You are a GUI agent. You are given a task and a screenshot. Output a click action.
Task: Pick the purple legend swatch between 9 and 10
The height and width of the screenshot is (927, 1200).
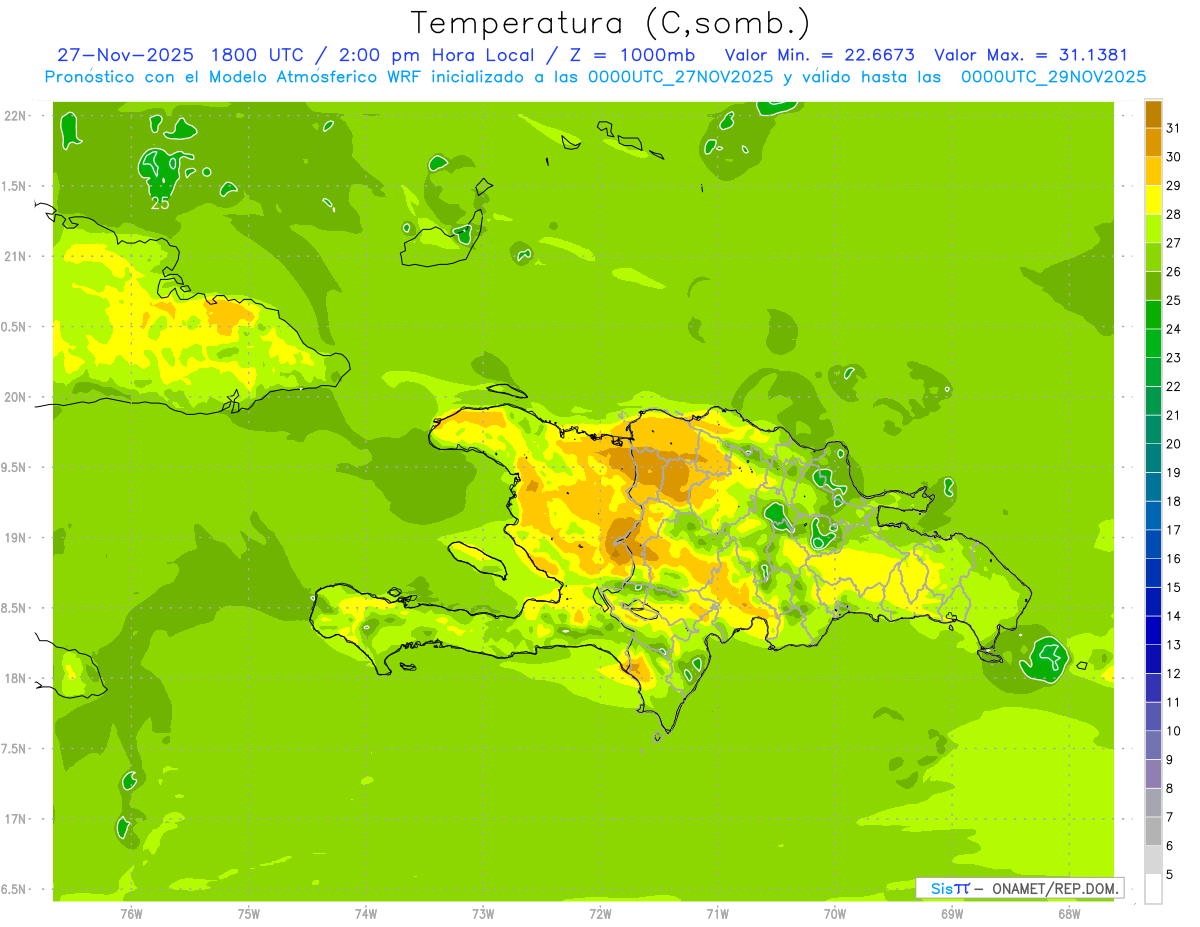pyautogui.click(x=1153, y=745)
